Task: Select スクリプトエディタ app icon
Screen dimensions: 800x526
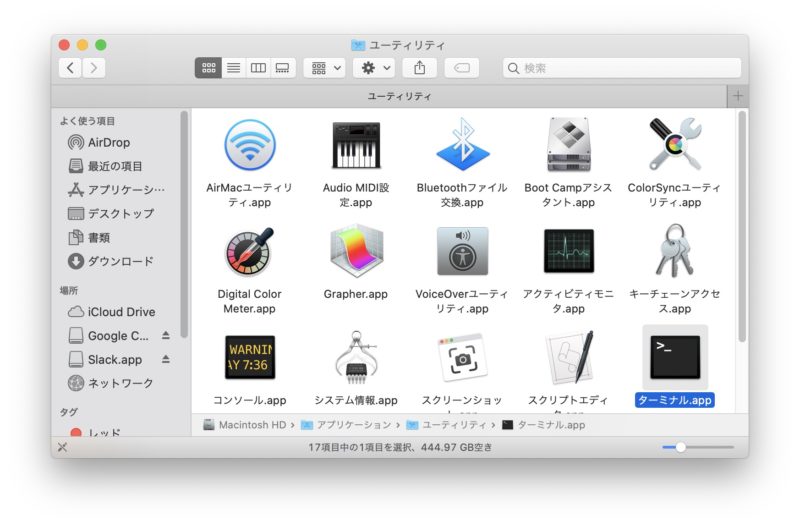Action: pyautogui.click(x=568, y=357)
